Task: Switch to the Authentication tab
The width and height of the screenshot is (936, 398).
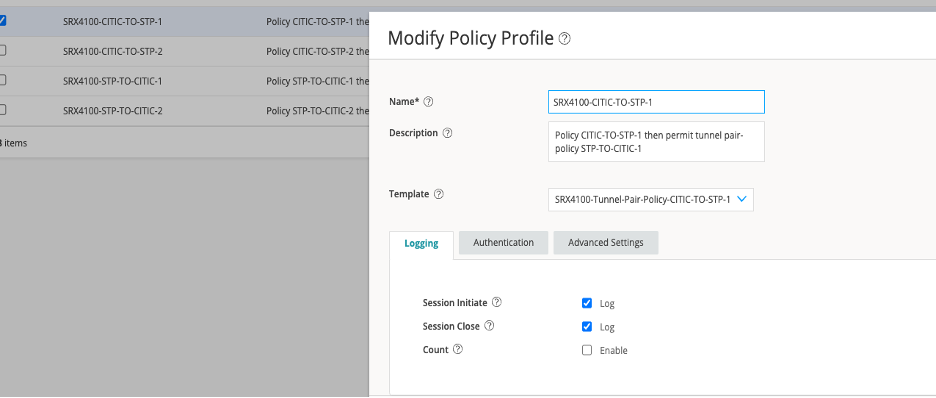Action: click(503, 243)
